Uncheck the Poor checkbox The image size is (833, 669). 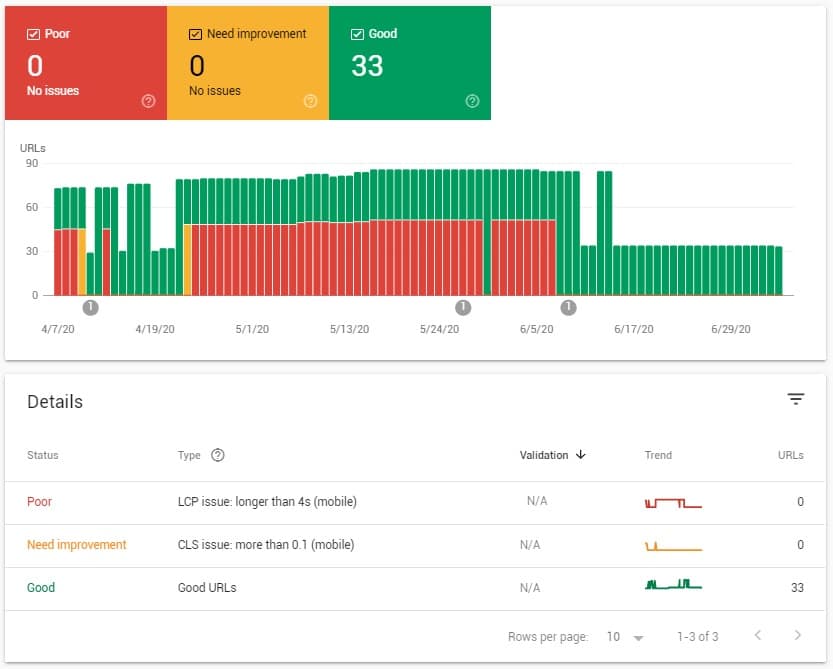tap(33, 34)
